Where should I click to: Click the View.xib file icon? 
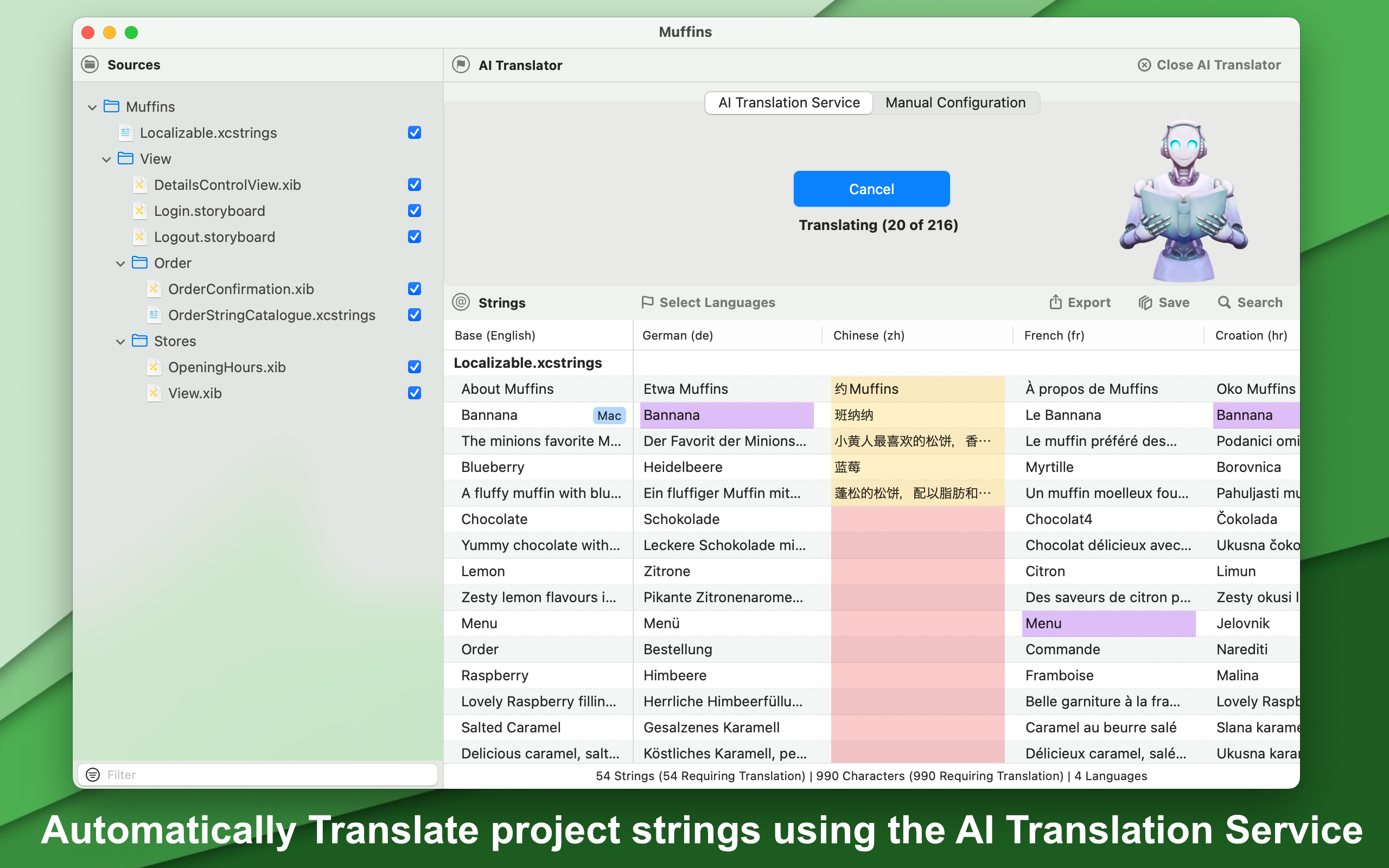[154, 393]
